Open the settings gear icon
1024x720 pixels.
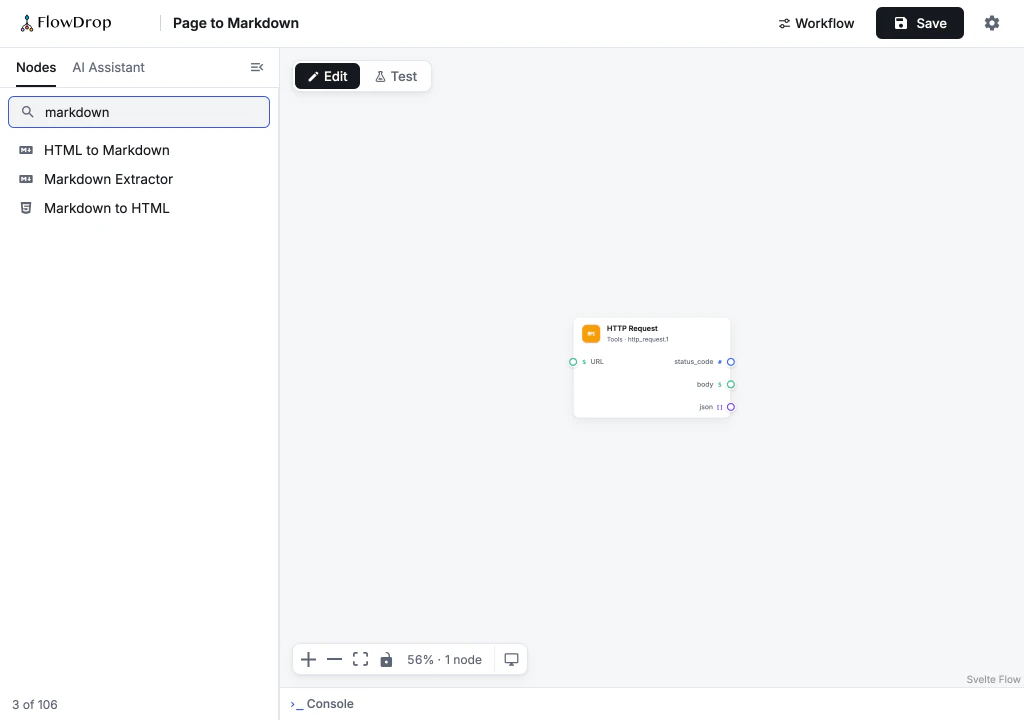pos(991,23)
